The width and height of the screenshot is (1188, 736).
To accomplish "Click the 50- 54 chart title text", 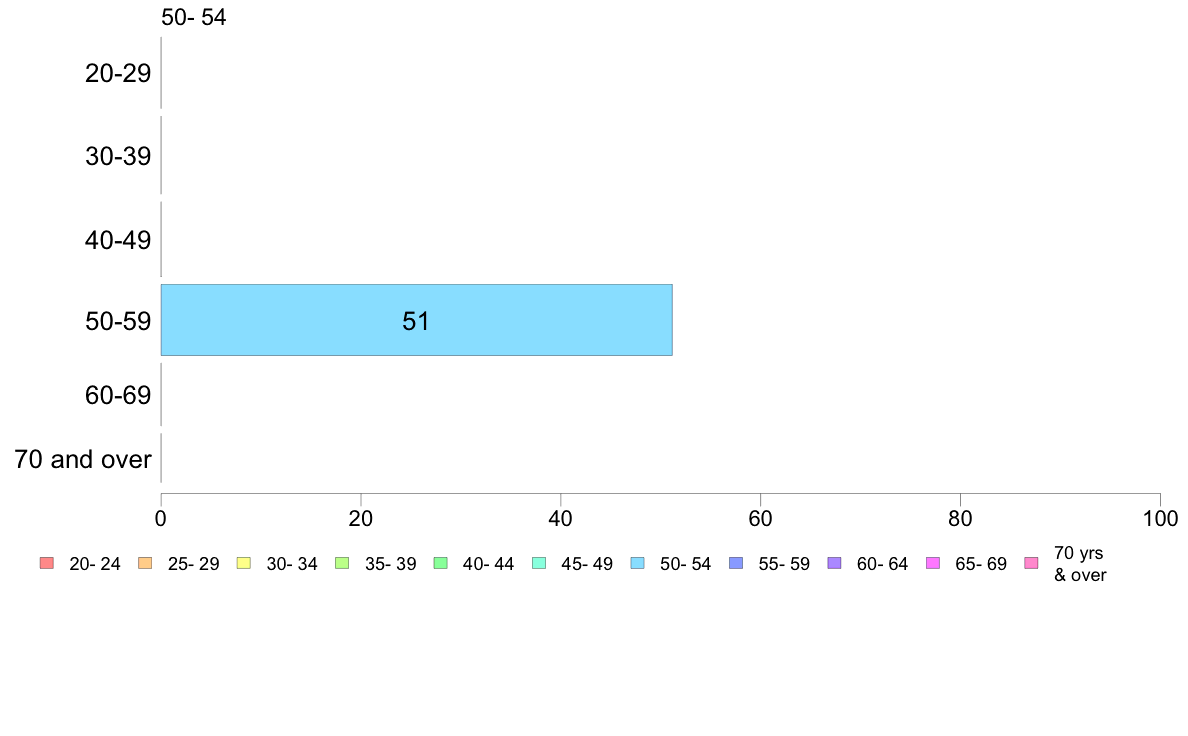I will point(194,17).
